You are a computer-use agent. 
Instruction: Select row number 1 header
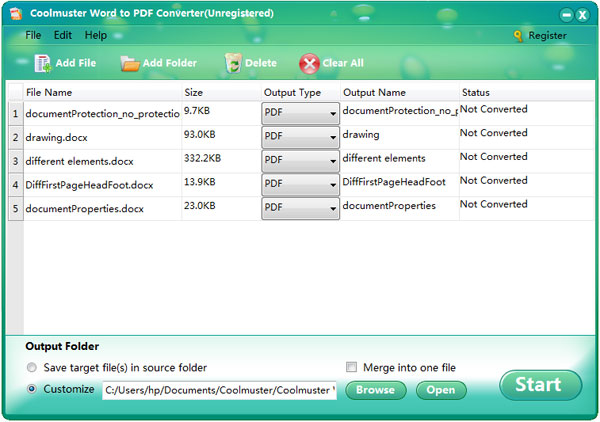(16, 114)
